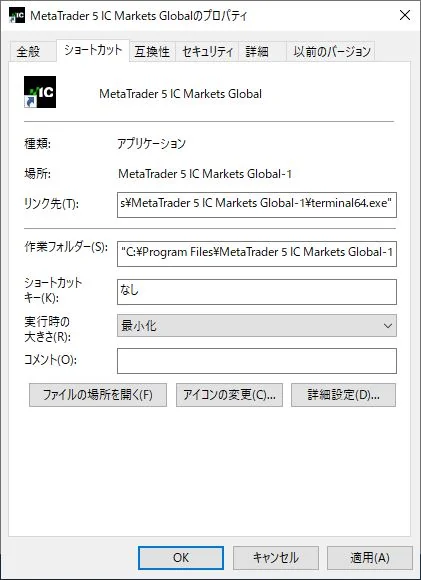Open 詳細設定 advanced settings
Screen dimensions: 421x580
pyautogui.click(x=343, y=395)
